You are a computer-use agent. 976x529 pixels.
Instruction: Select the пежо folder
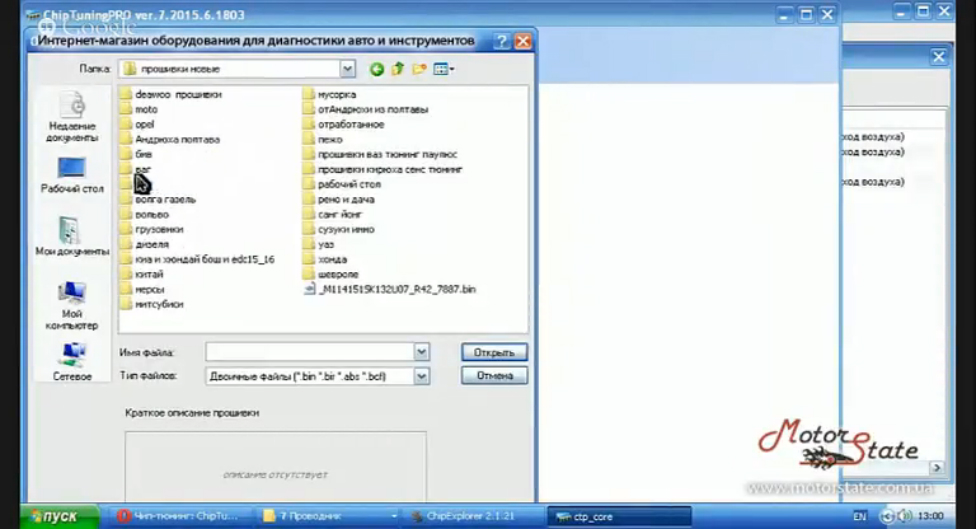[323, 139]
